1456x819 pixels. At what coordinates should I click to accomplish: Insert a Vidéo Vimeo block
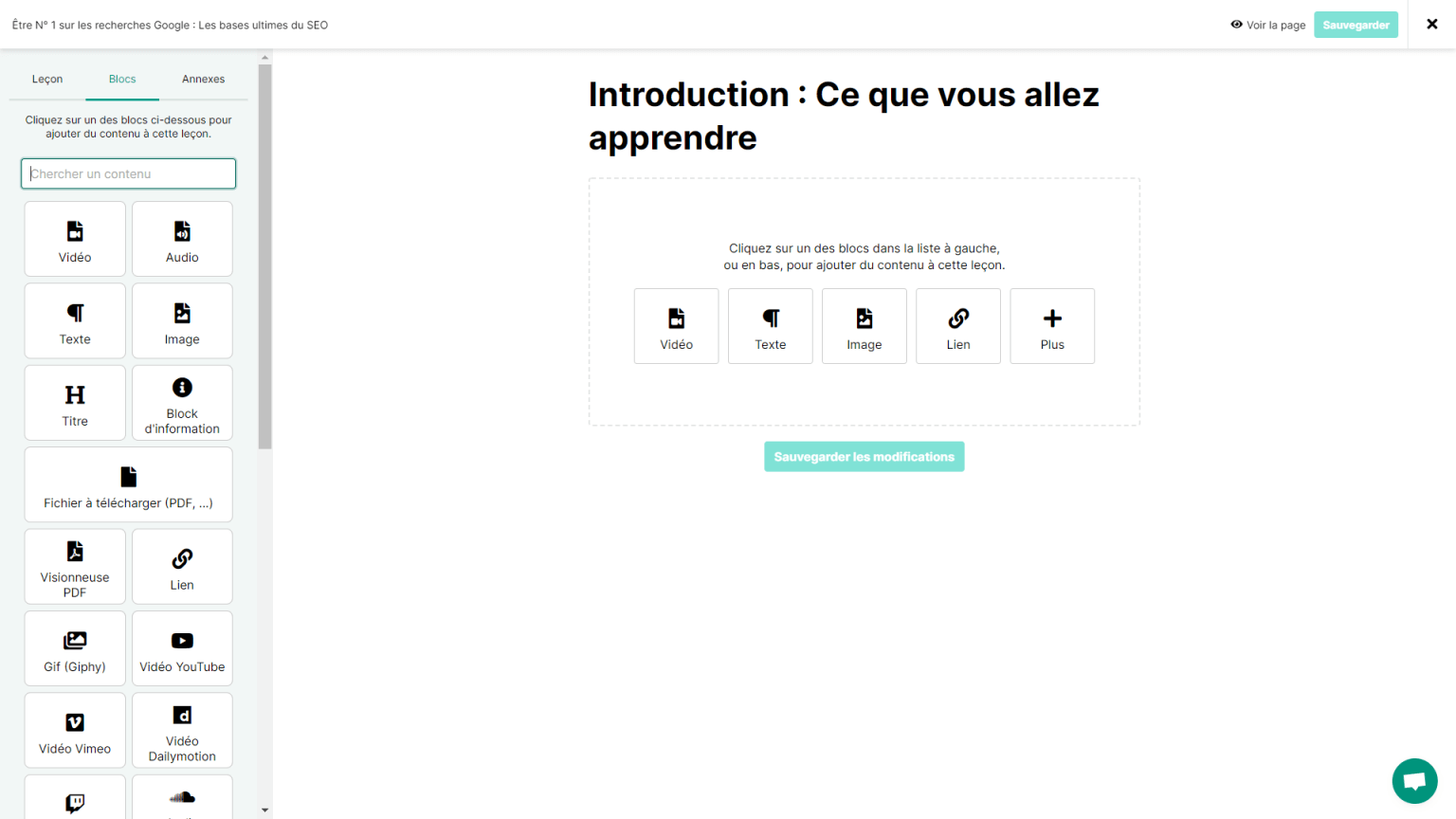tap(75, 731)
